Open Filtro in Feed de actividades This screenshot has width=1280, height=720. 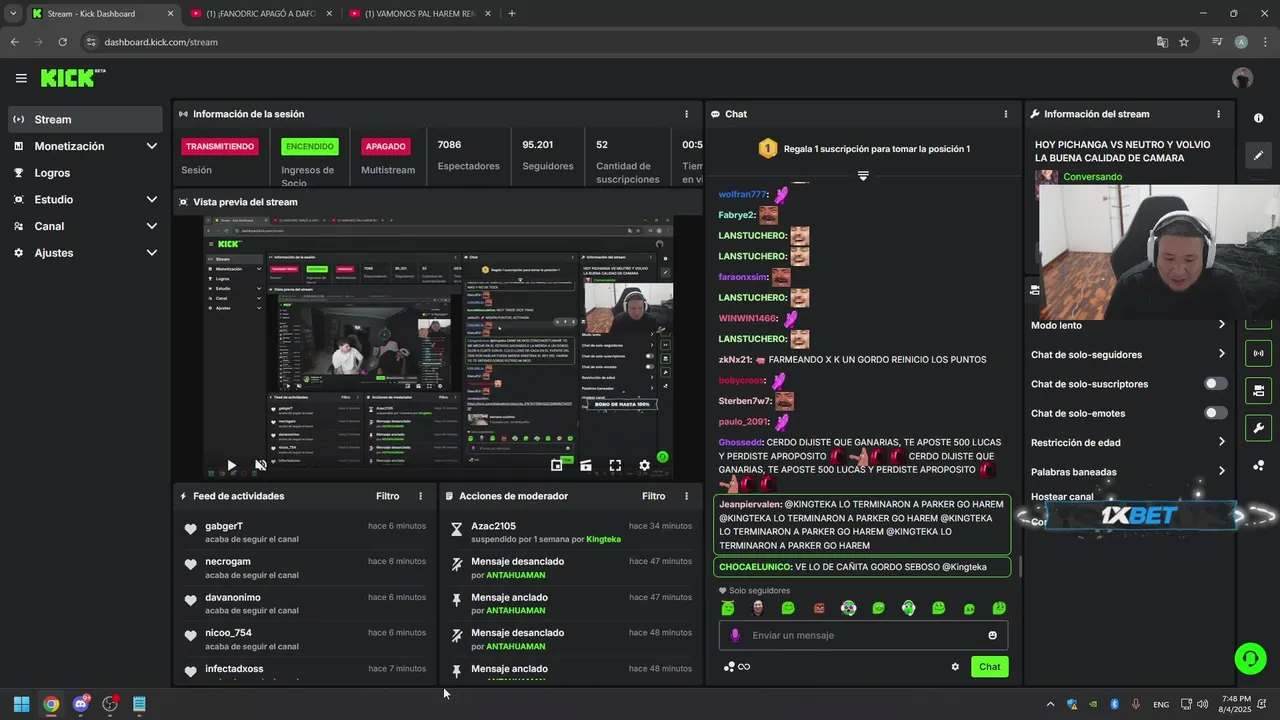tap(387, 496)
